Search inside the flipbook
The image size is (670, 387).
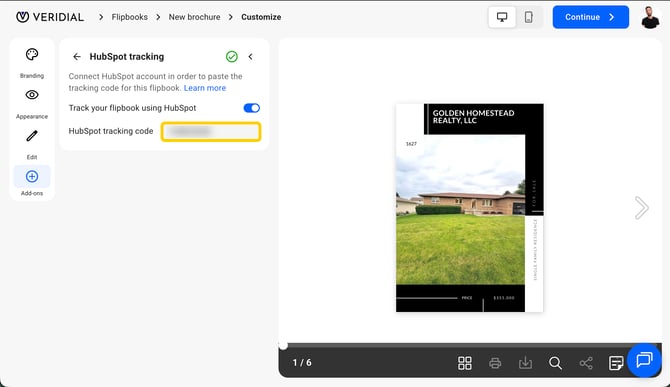[555, 363]
